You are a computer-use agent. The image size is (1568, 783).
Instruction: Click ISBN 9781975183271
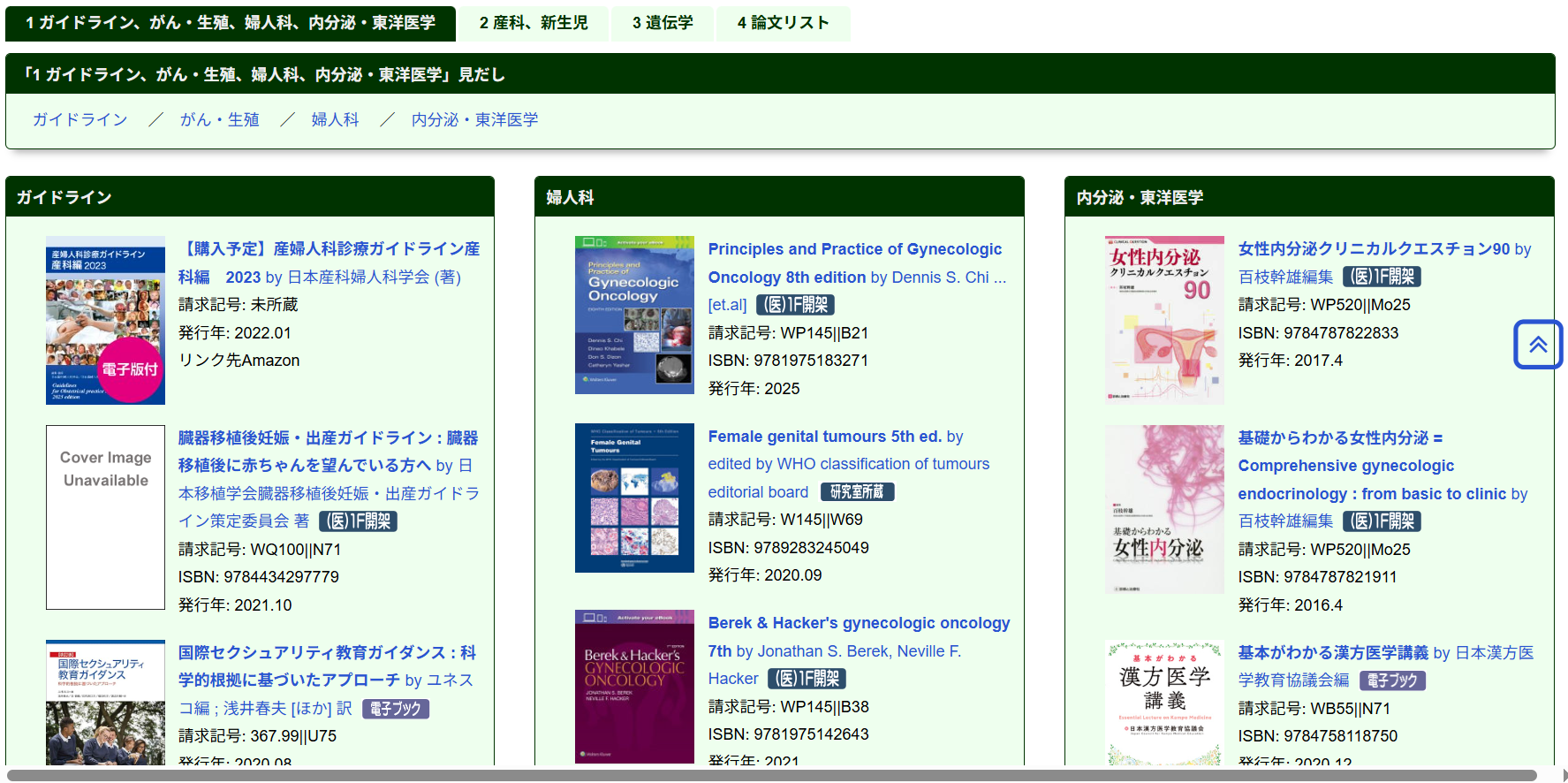click(x=811, y=361)
